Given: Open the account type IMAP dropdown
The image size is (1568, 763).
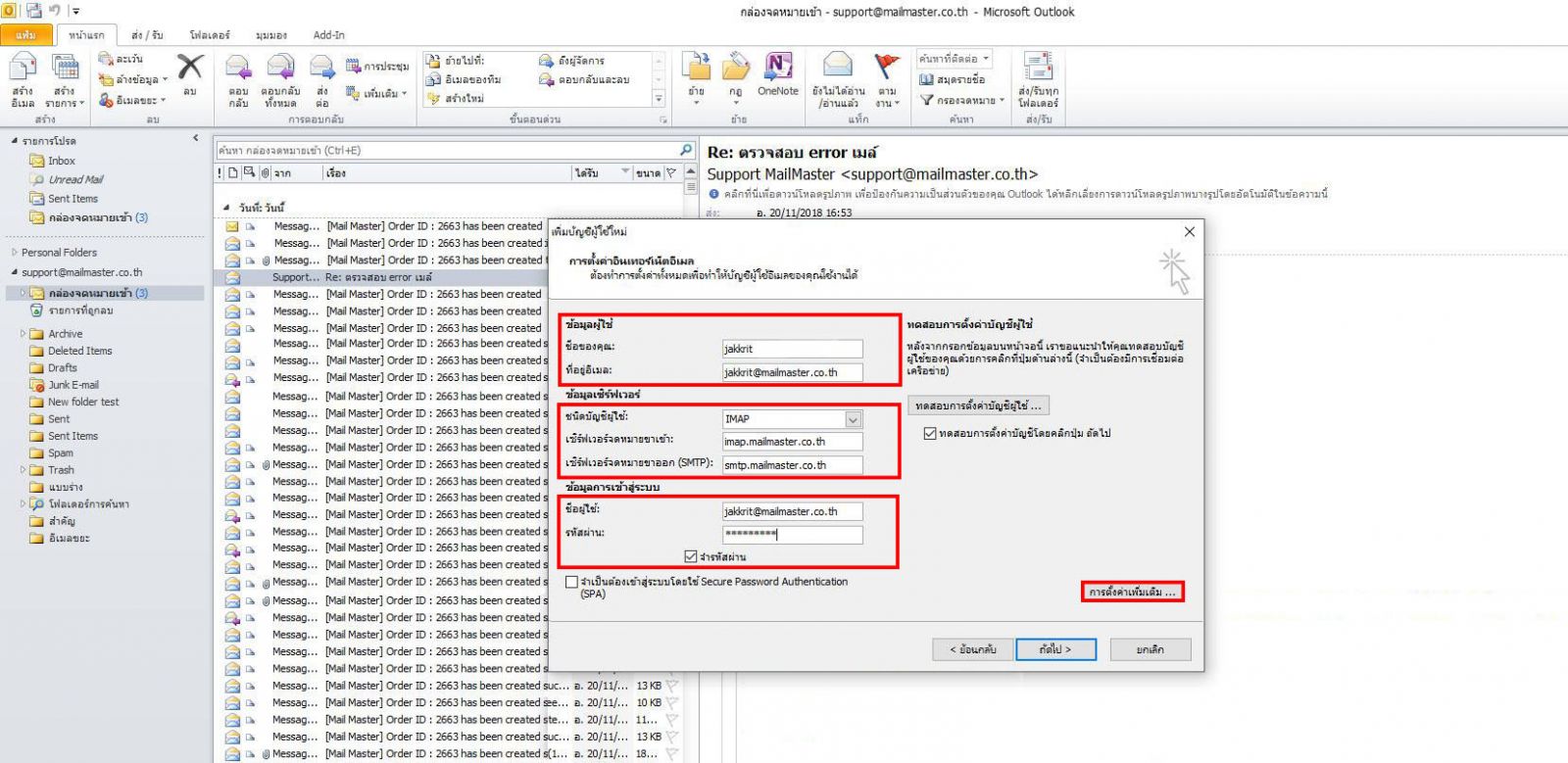Looking at the screenshot, I should pyautogui.click(x=853, y=419).
